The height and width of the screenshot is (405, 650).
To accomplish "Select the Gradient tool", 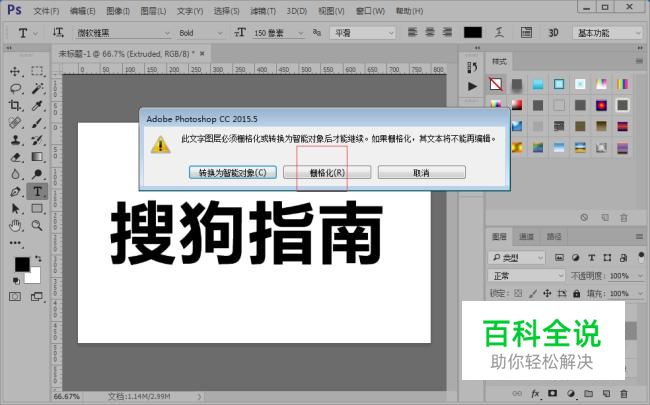I will point(37,157).
